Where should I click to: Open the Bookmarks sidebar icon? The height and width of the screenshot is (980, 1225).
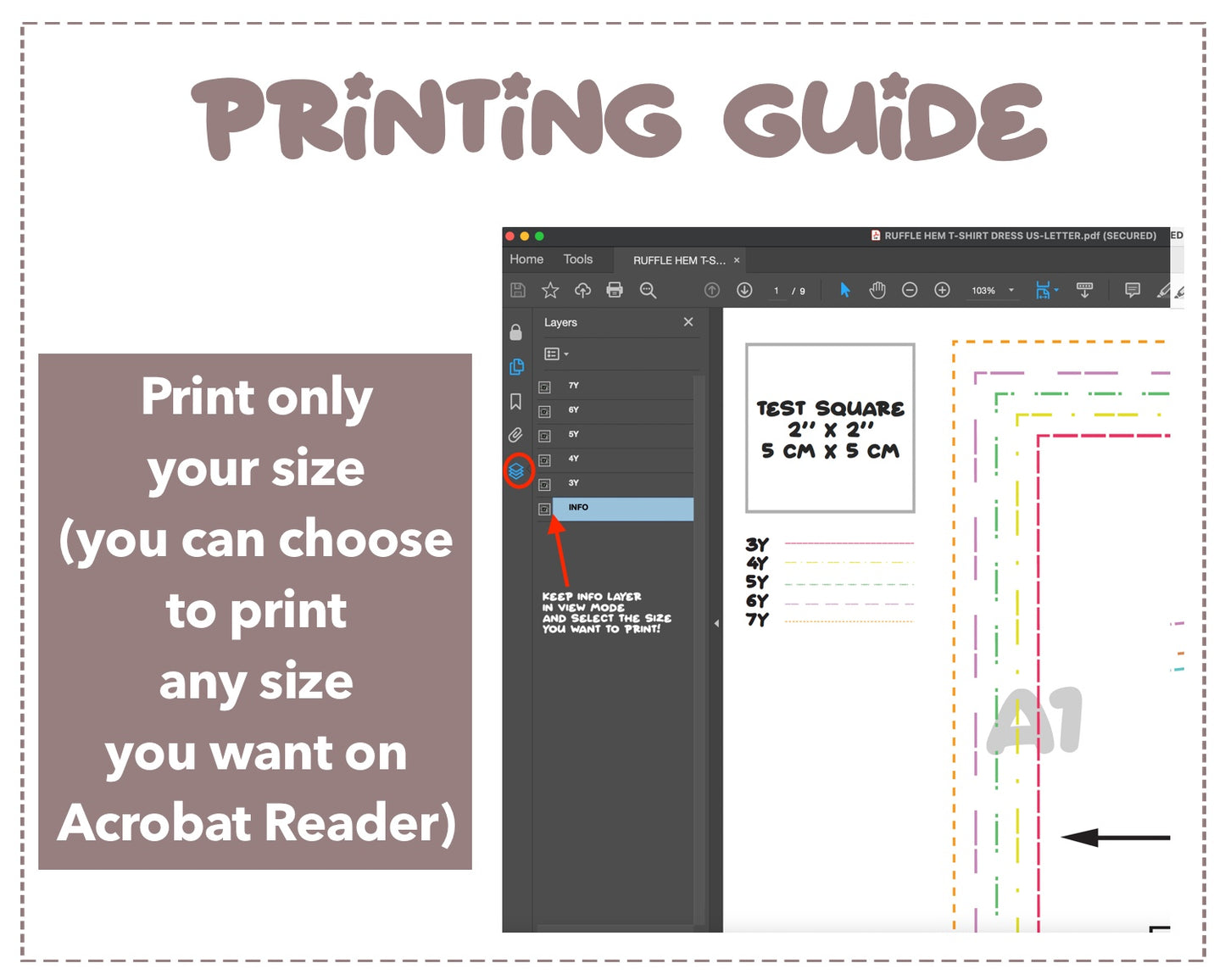(x=515, y=401)
